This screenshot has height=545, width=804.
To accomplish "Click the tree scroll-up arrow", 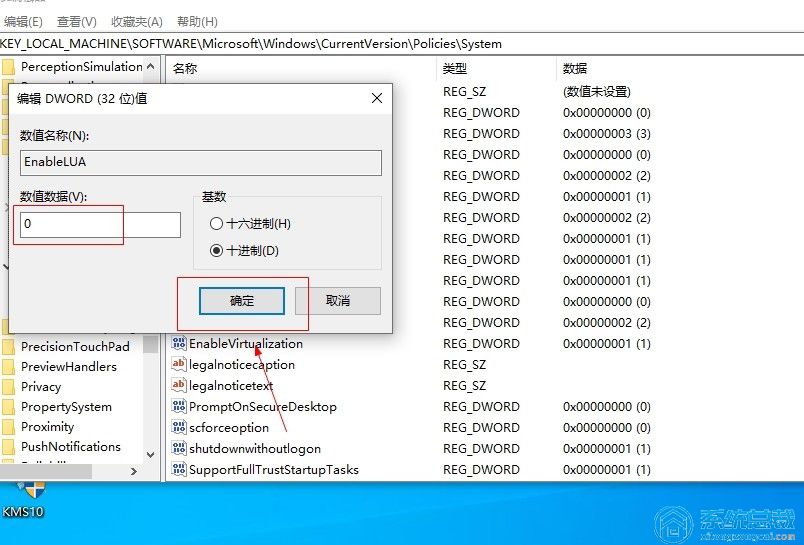I will tap(151, 67).
